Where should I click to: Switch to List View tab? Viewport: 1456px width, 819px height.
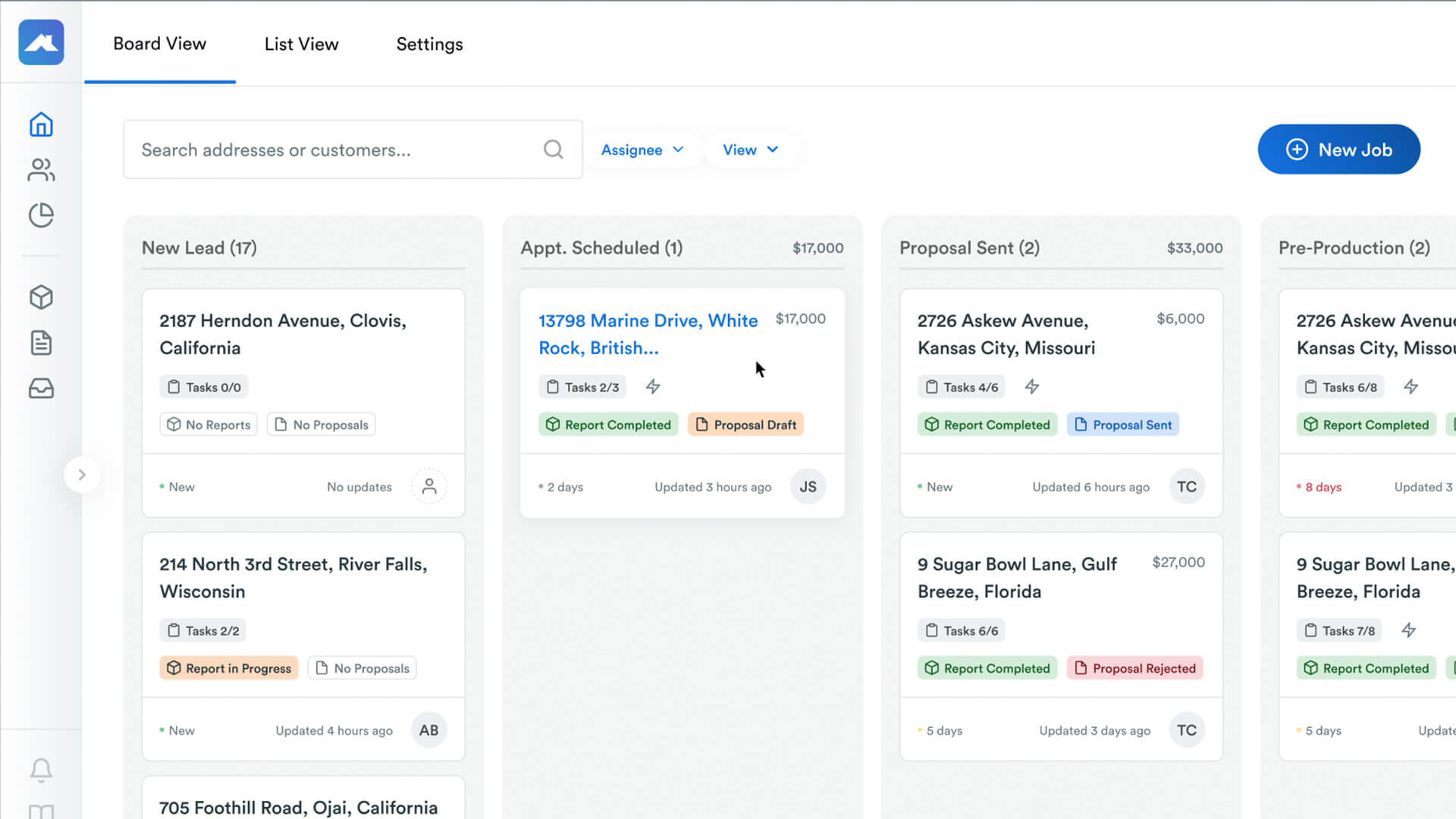tap(301, 44)
